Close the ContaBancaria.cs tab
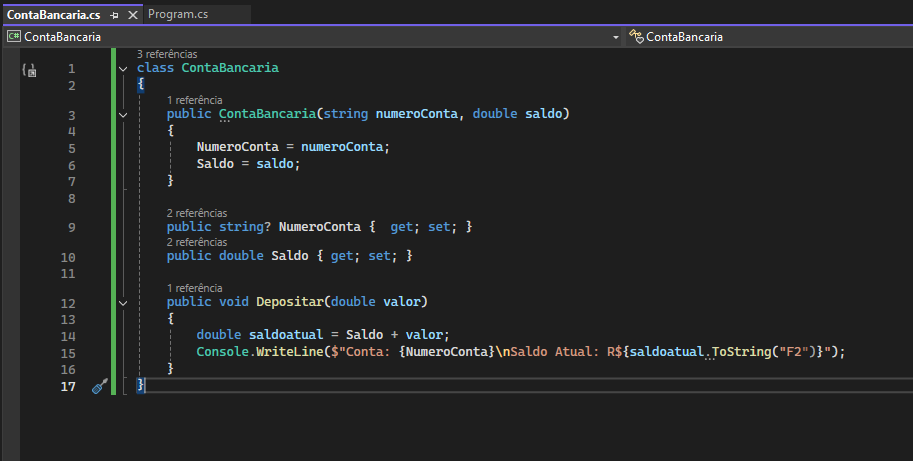The width and height of the screenshot is (913, 461). (134, 15)
